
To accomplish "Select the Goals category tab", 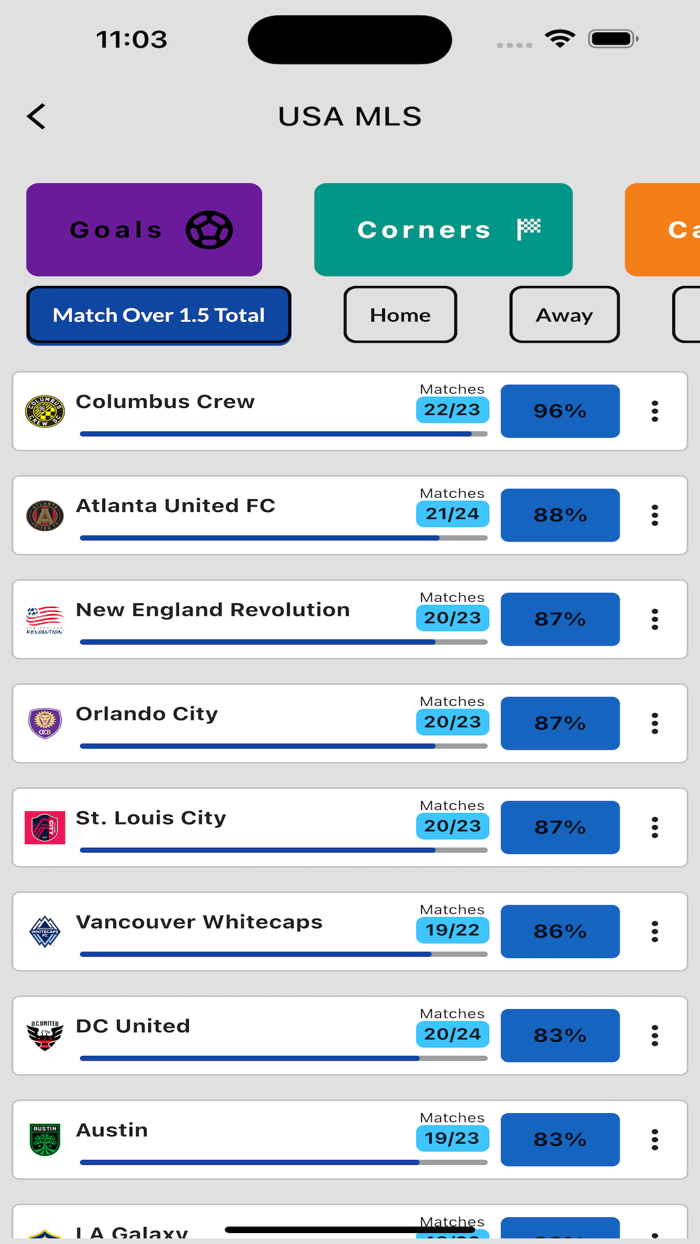I will 144,229.
